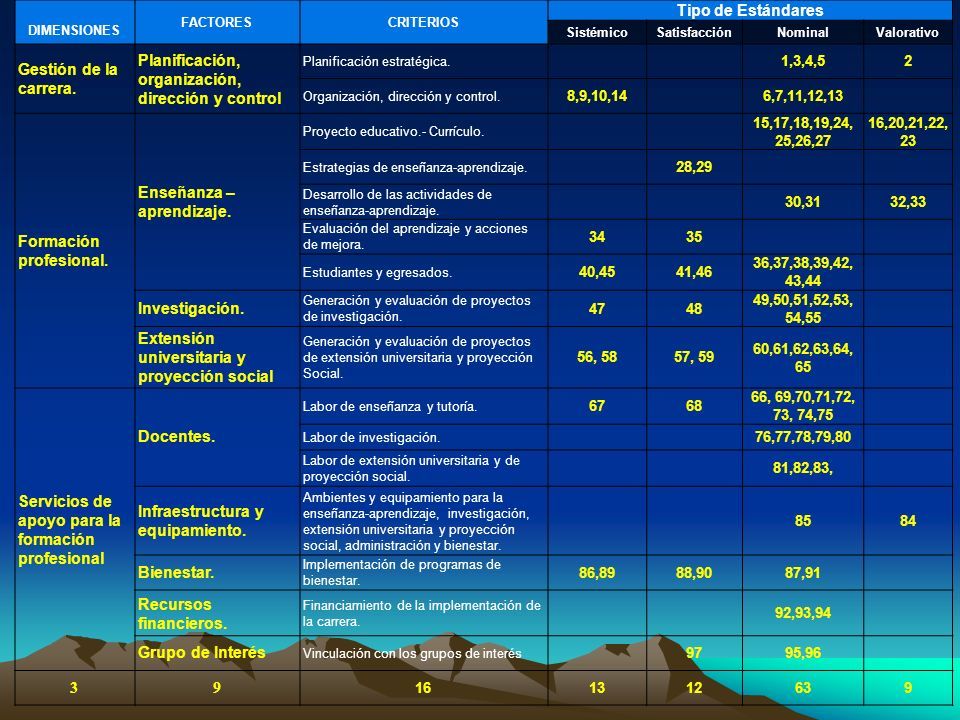Screen dimensions: 960x720
Task: Select nominal value 6,7,11,12,13
Action: point(803,96)
